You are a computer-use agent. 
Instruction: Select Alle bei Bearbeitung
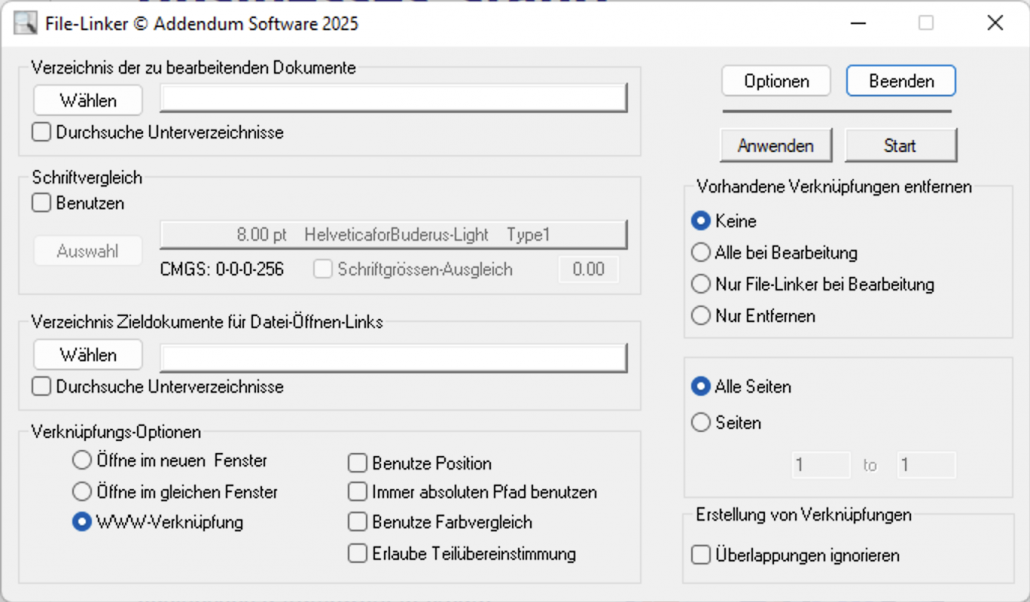tap(701, 252)
